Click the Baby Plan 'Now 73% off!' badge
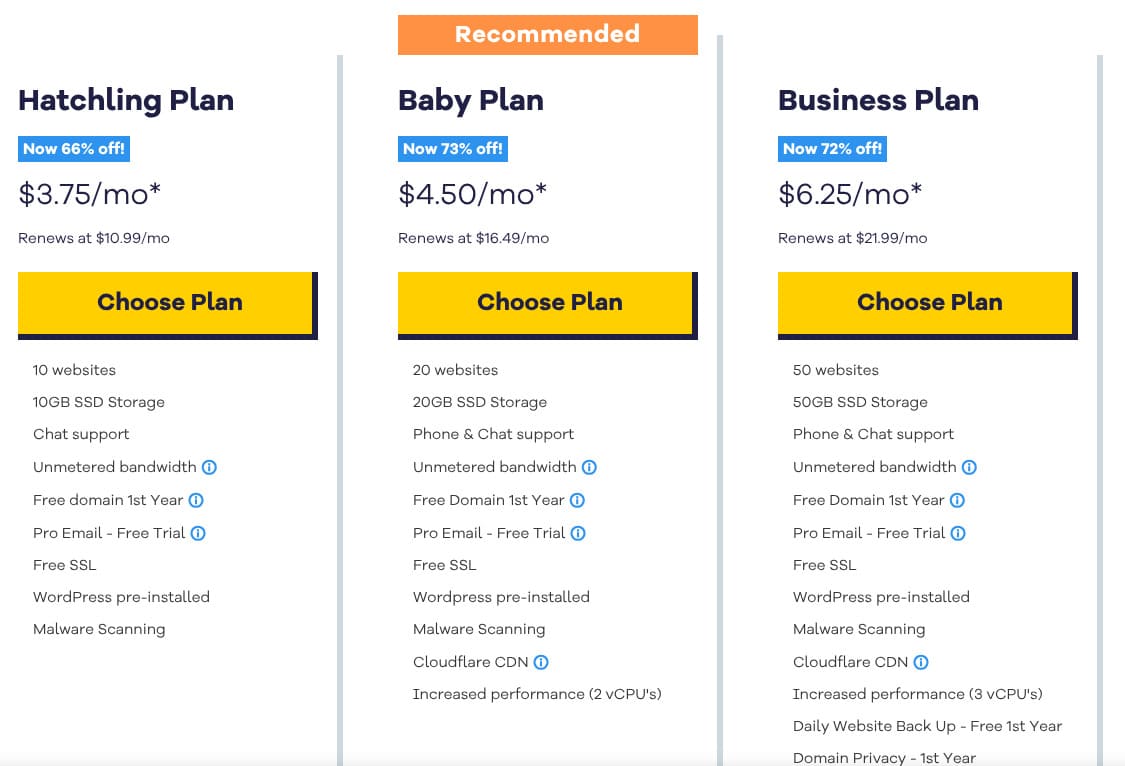Screen dimensions: 1125x766 [453, 149]
